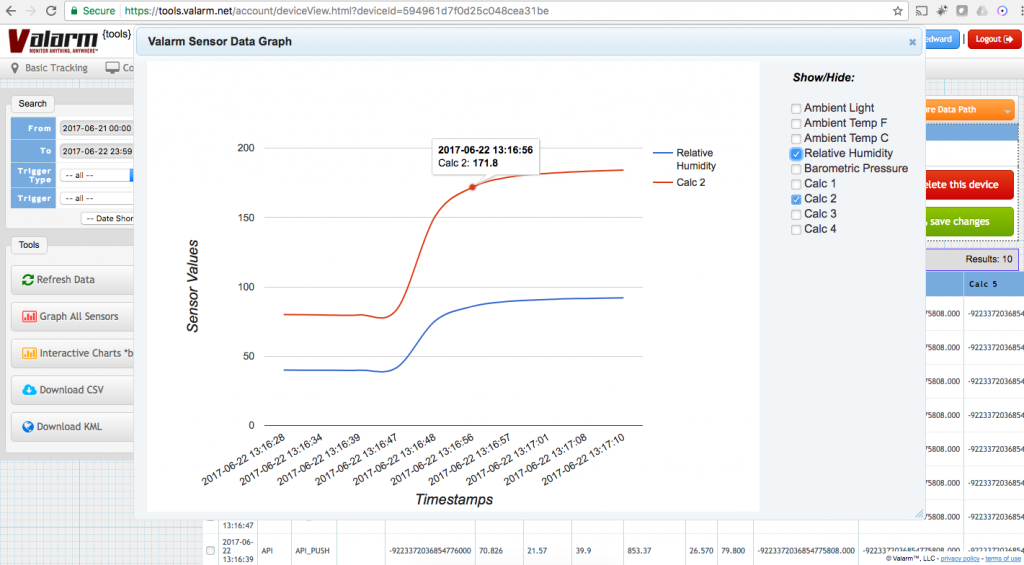Click Download CSV button

[72, 390]
